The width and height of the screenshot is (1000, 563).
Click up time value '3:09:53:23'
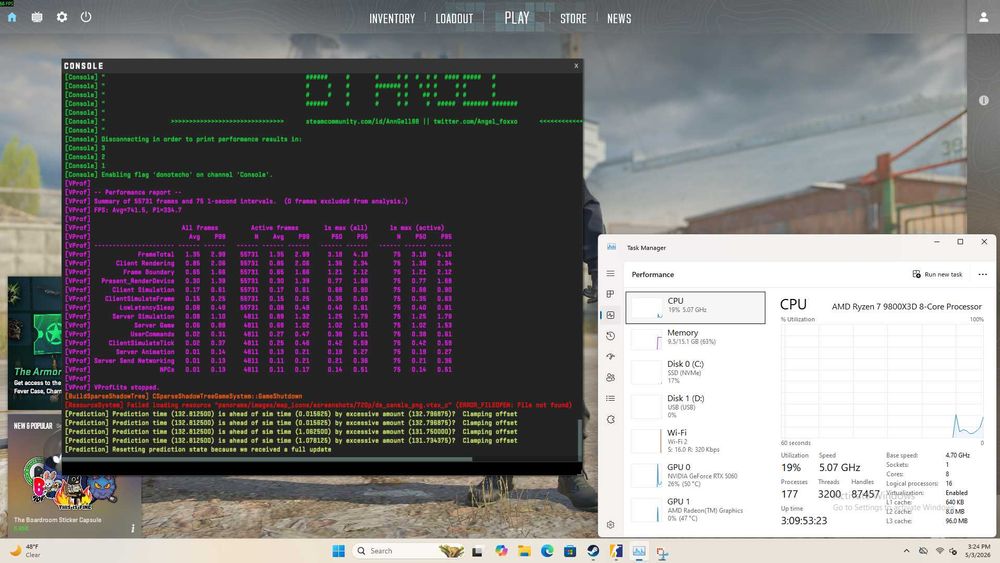(x=804, y=520)
